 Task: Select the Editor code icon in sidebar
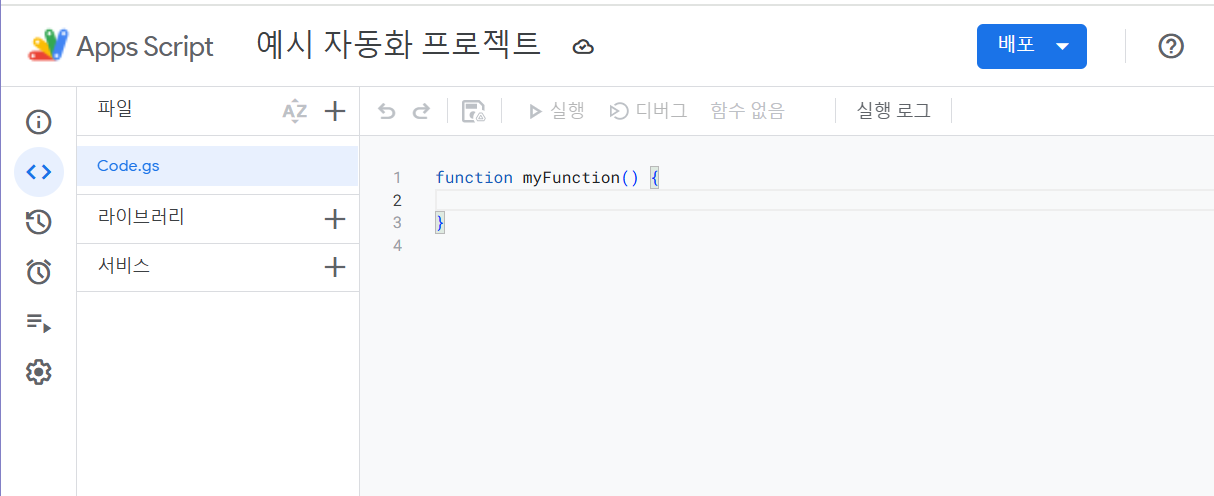tap(38, 172)
